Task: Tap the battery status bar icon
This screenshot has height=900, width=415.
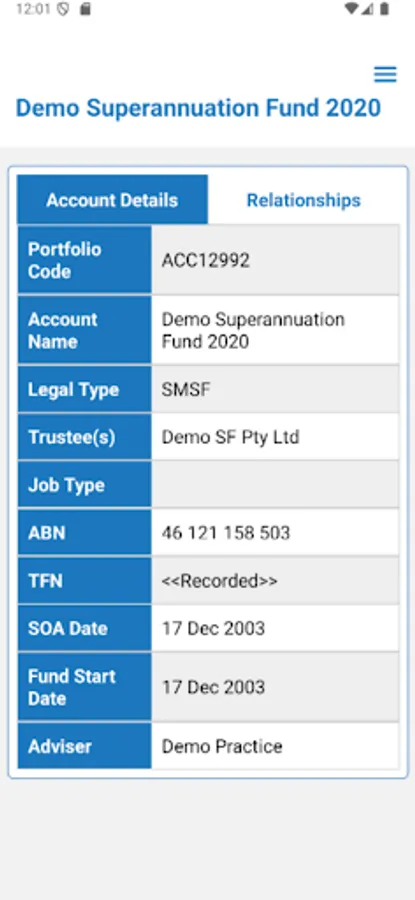Action: [x=385, y=9]
